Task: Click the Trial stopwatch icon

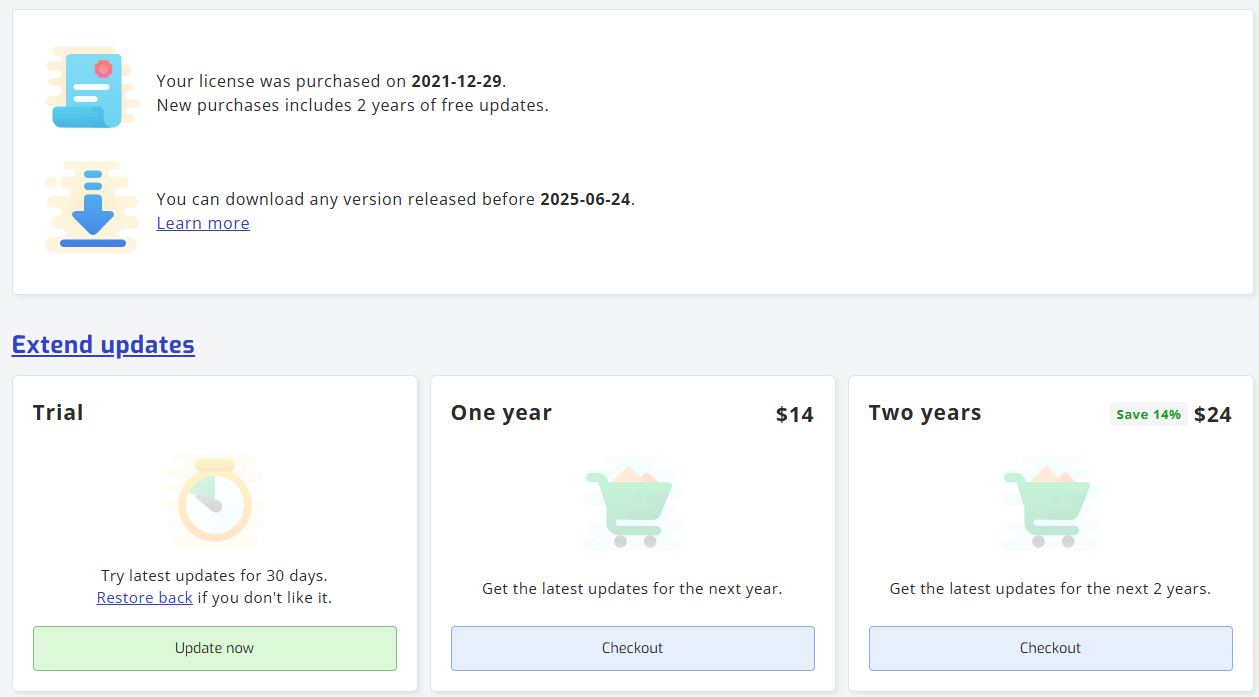Action: point(214,502)
